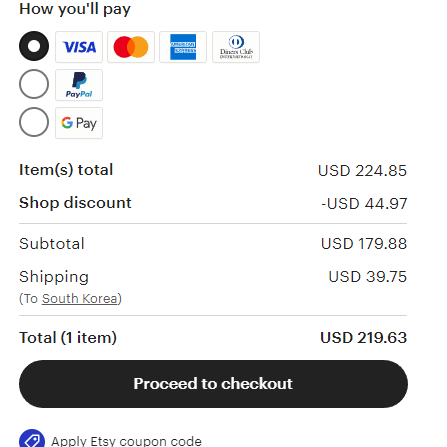Open the South Korea shipping destination link

click(x=80, y=299)
